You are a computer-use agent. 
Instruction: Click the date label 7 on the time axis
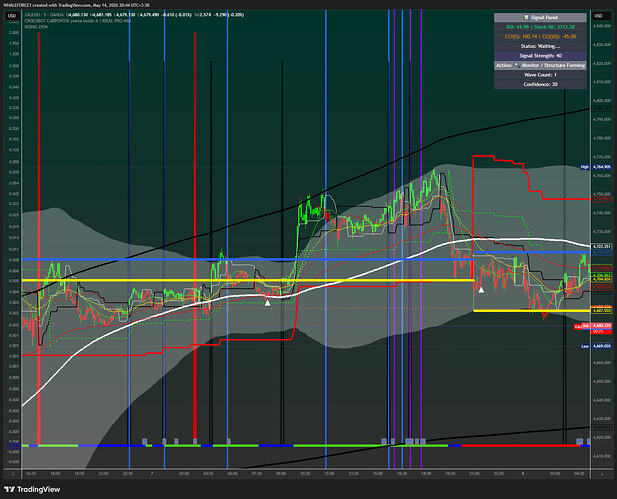coord(152,474)
